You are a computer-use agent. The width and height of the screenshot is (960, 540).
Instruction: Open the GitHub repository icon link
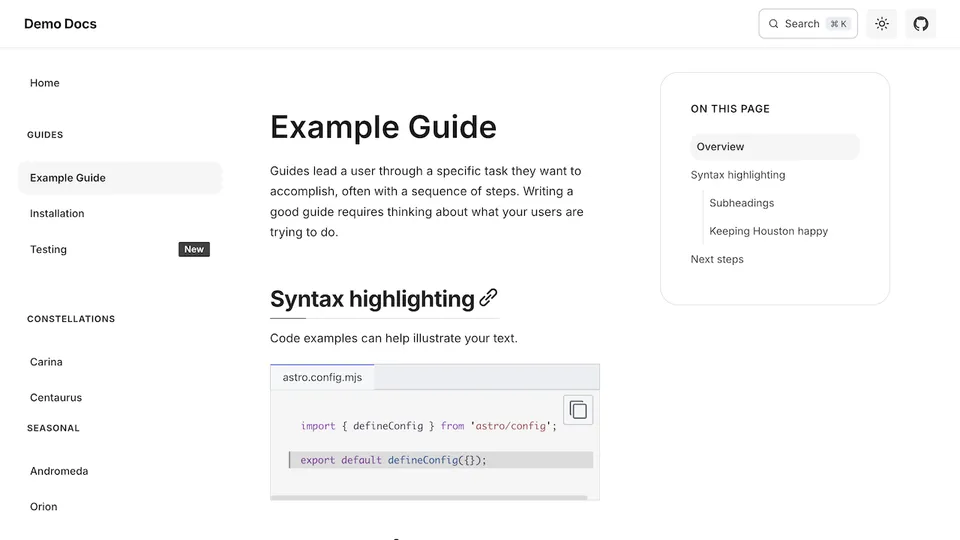tap(921, 24)
